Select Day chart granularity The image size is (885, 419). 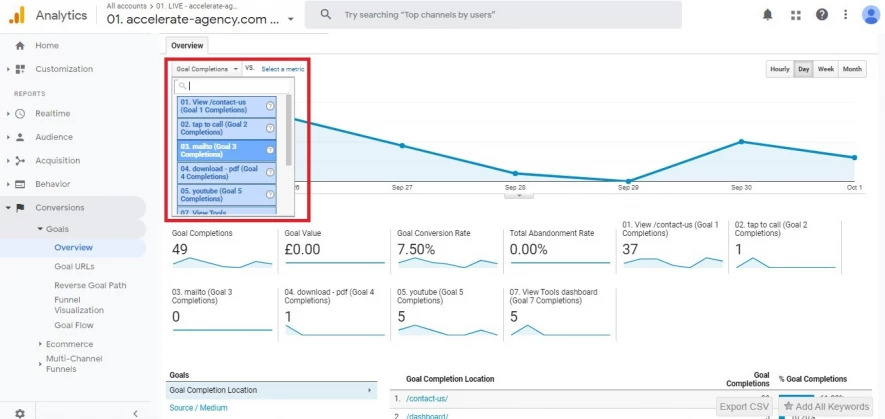(804, 69)
